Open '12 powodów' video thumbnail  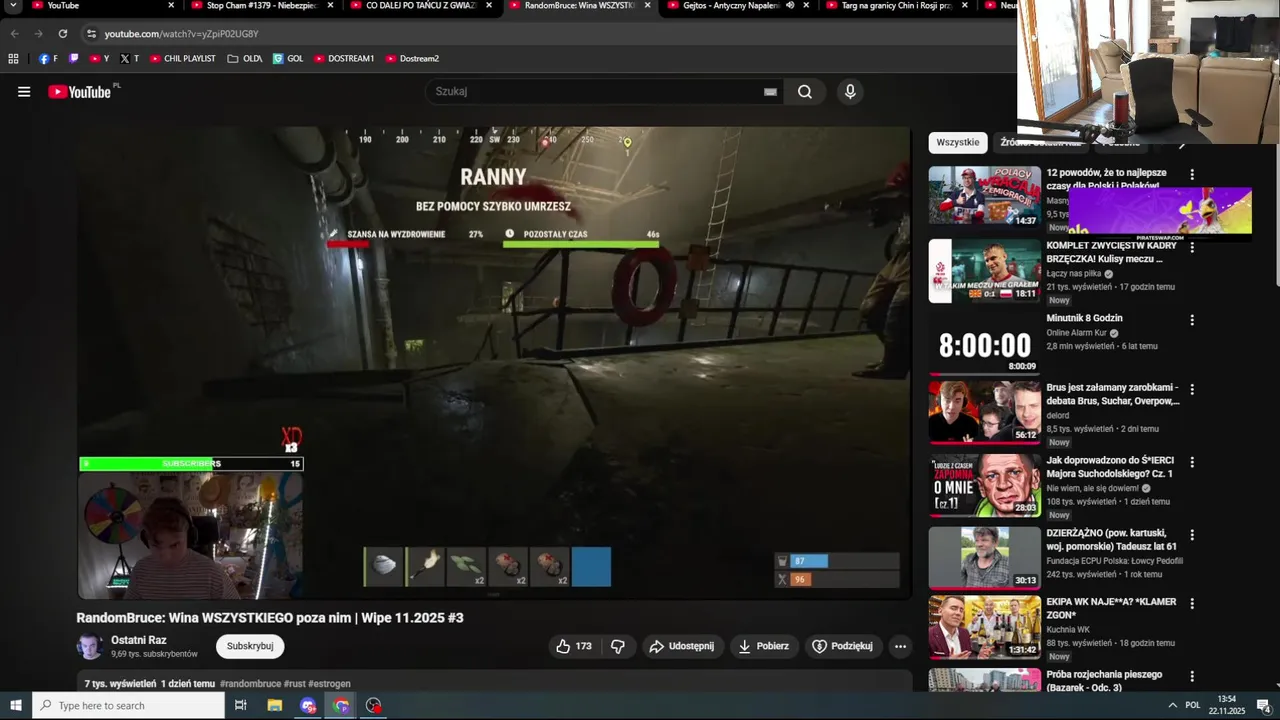pyautogui.click(x=985, y=197)
